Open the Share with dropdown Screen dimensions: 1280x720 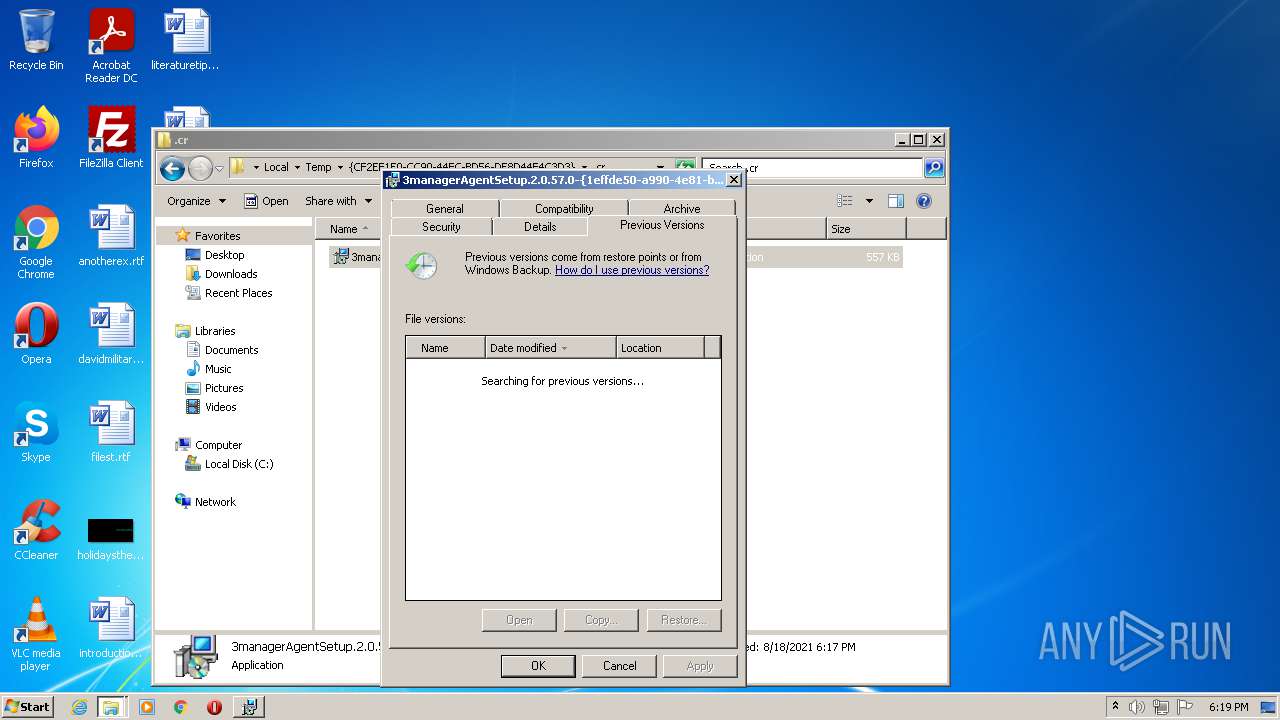coord(338,201)
